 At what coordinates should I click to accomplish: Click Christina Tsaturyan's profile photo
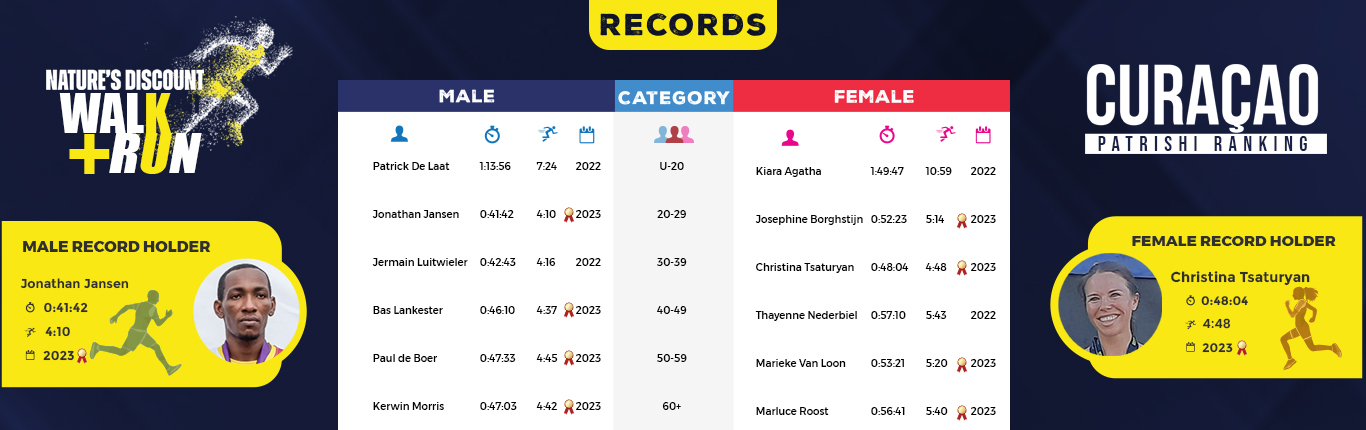coord(1109,305)
